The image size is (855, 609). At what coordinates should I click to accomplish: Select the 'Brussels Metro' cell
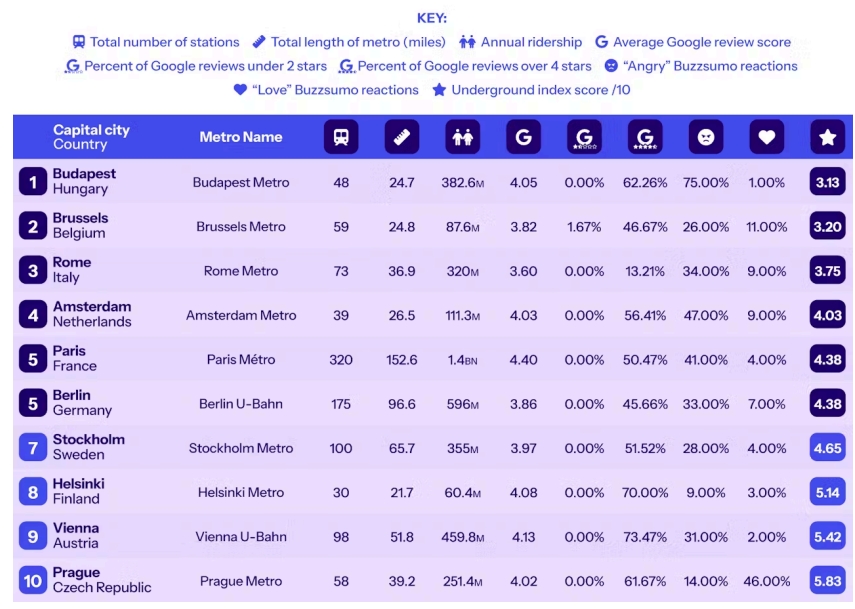(x=240, y=226)
